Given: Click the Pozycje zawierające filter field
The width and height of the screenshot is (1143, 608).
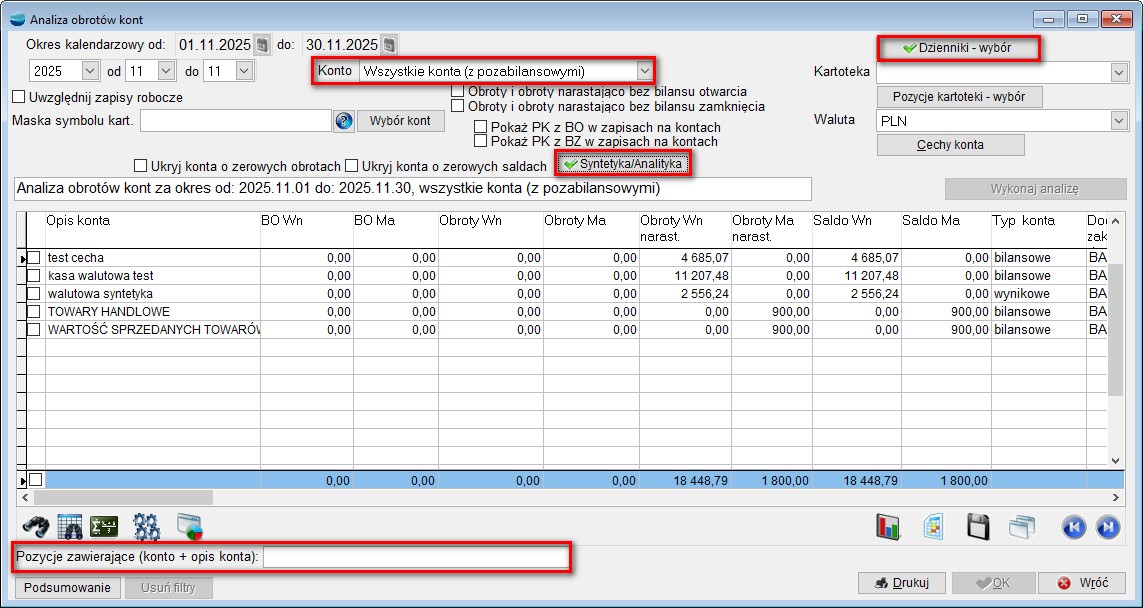Looking at the screenshot, I should [x=414, y=556].
